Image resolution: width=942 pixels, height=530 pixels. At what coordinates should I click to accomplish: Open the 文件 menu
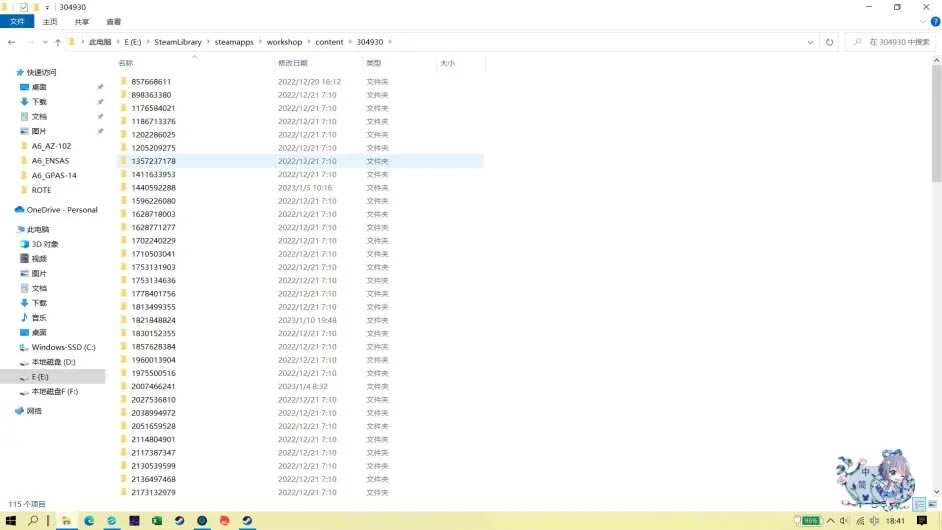[x=17, y=21]
